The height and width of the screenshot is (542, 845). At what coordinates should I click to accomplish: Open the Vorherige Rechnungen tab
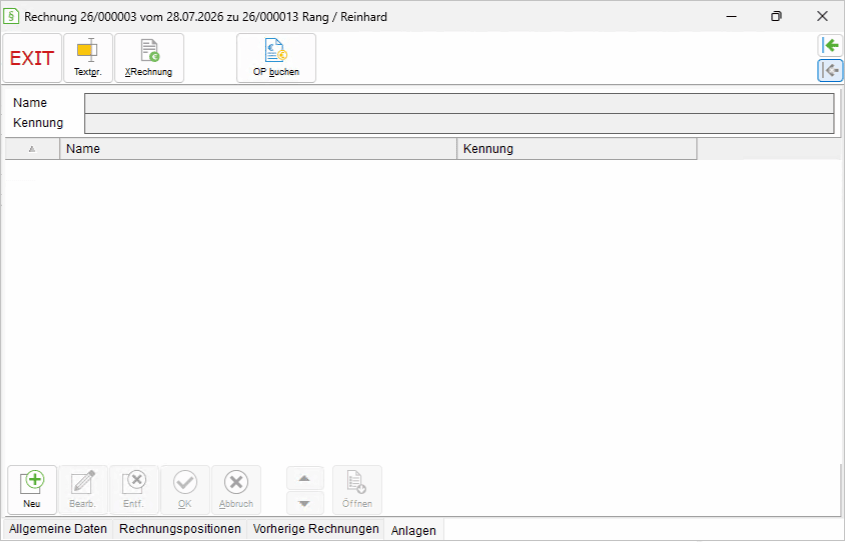[x=316, y=529]
